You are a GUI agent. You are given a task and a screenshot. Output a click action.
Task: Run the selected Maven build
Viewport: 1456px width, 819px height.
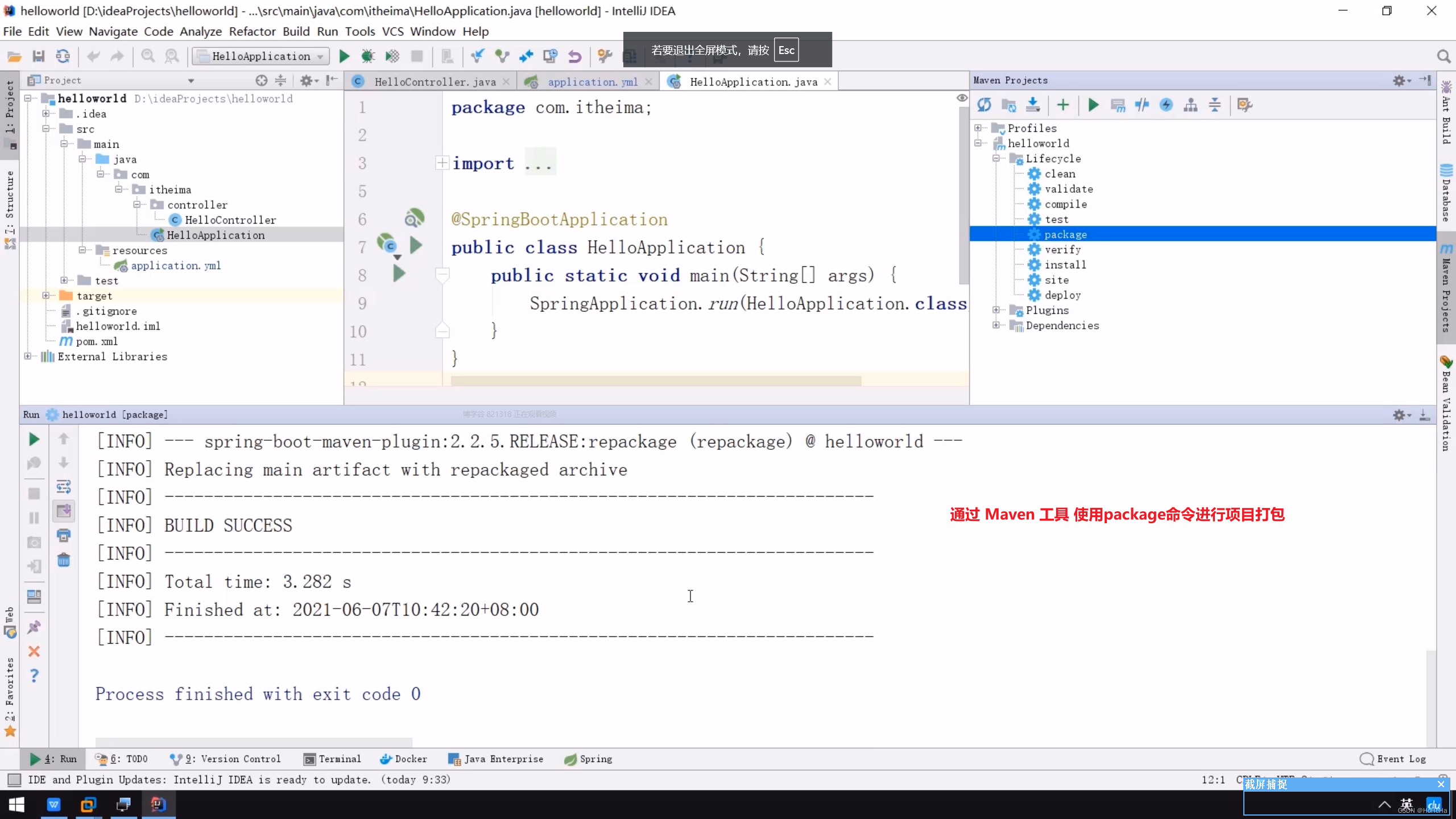point(1093,105)
